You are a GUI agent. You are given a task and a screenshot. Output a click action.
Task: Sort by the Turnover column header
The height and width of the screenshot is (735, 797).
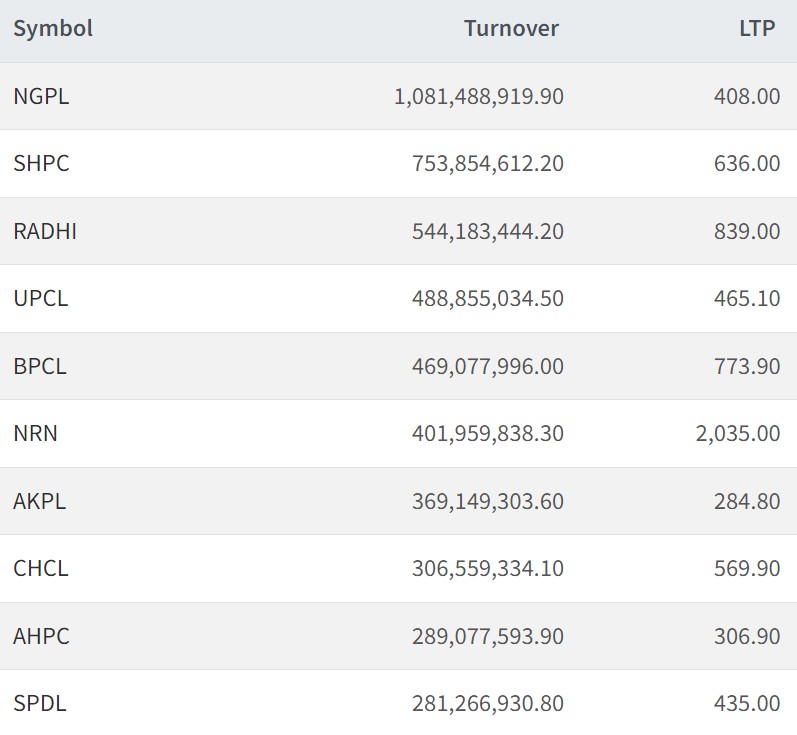pos(511,28)
